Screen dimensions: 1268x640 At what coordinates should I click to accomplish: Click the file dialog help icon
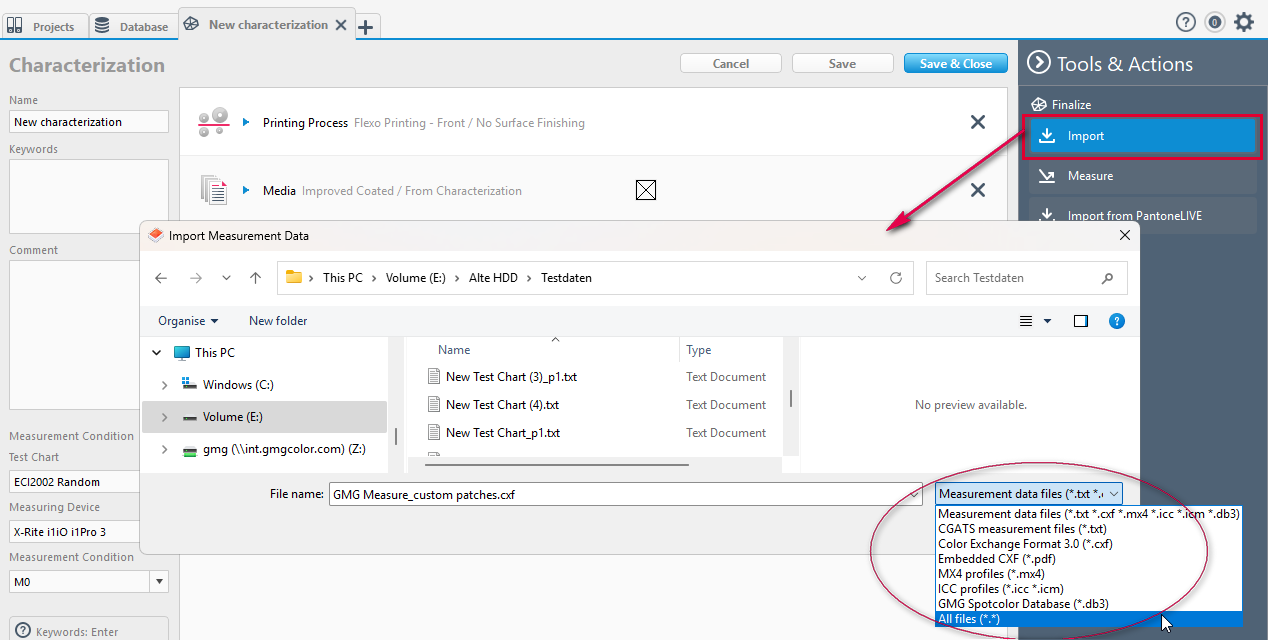click(x=1117, y=321)
